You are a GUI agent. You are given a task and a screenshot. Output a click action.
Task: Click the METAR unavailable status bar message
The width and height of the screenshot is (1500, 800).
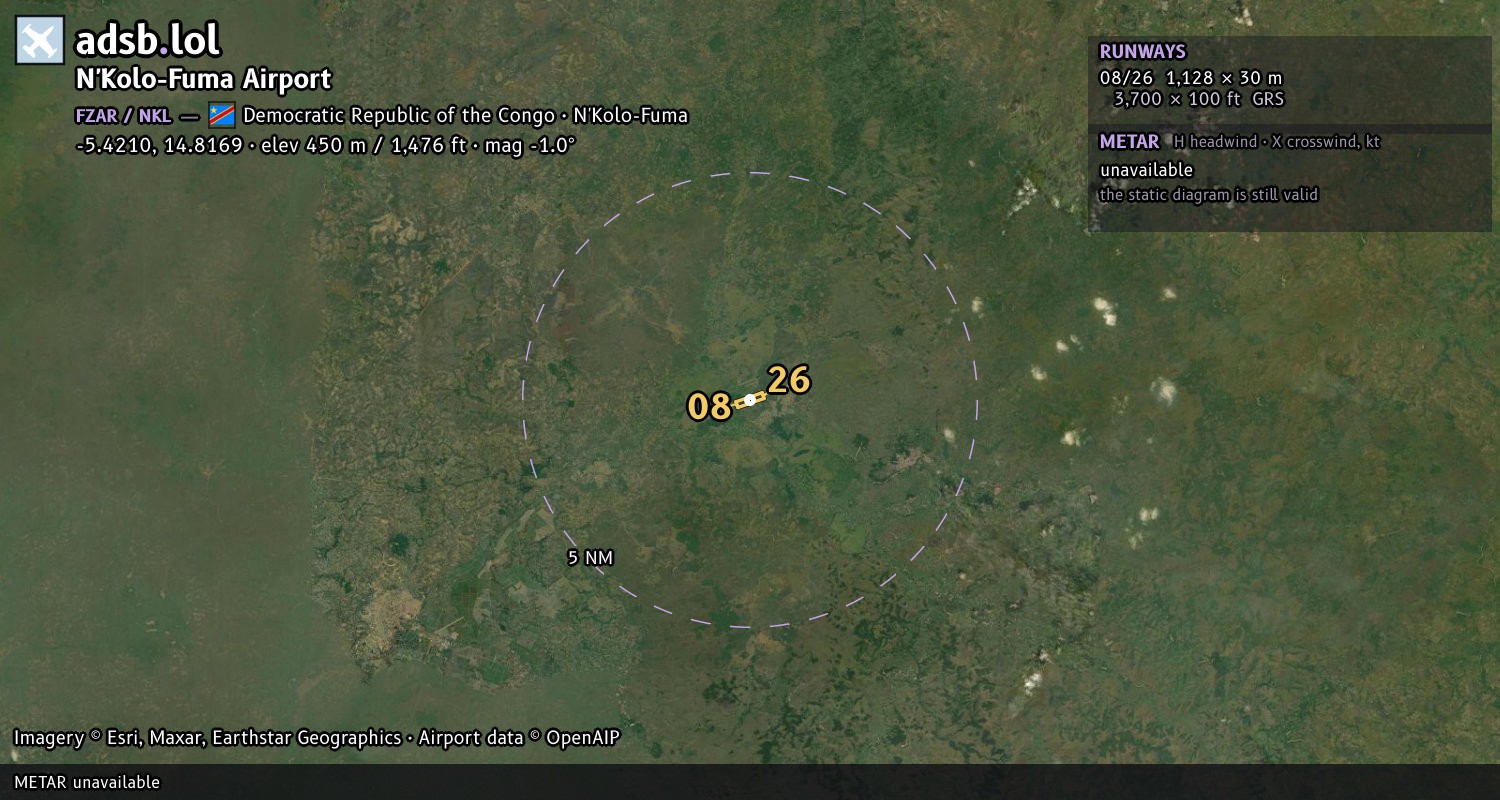(x=87, y=782)
